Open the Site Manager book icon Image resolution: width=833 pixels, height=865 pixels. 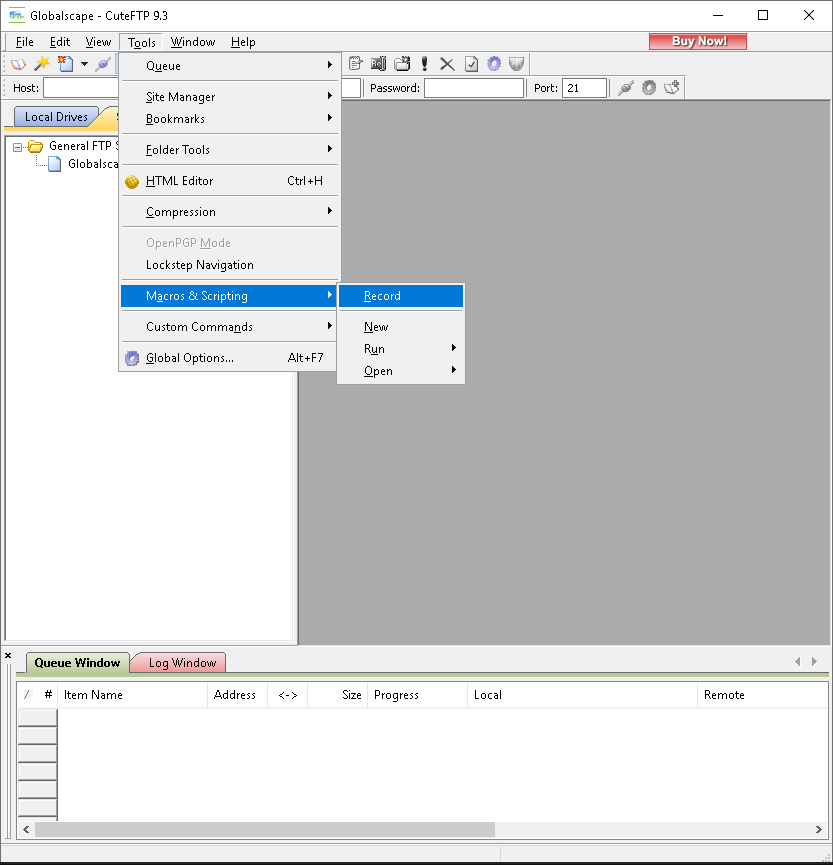(x=18, y=64)
